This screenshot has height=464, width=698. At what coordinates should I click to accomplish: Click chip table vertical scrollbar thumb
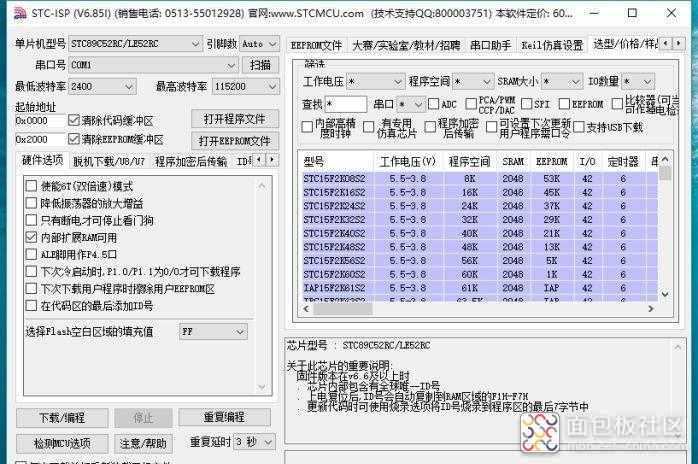tap(665, 173)
